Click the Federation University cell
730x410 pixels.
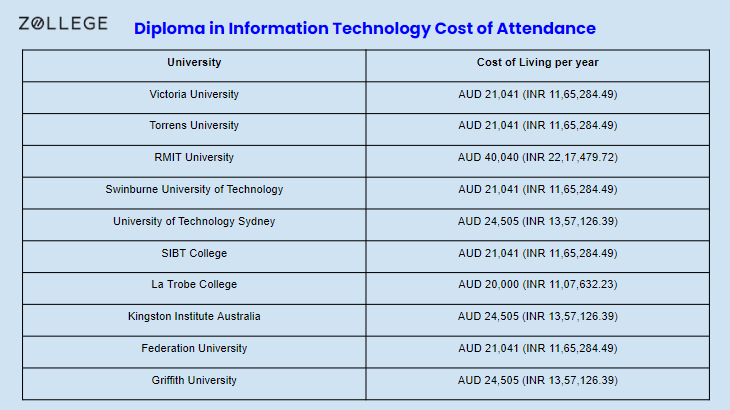tap(194, 352)
